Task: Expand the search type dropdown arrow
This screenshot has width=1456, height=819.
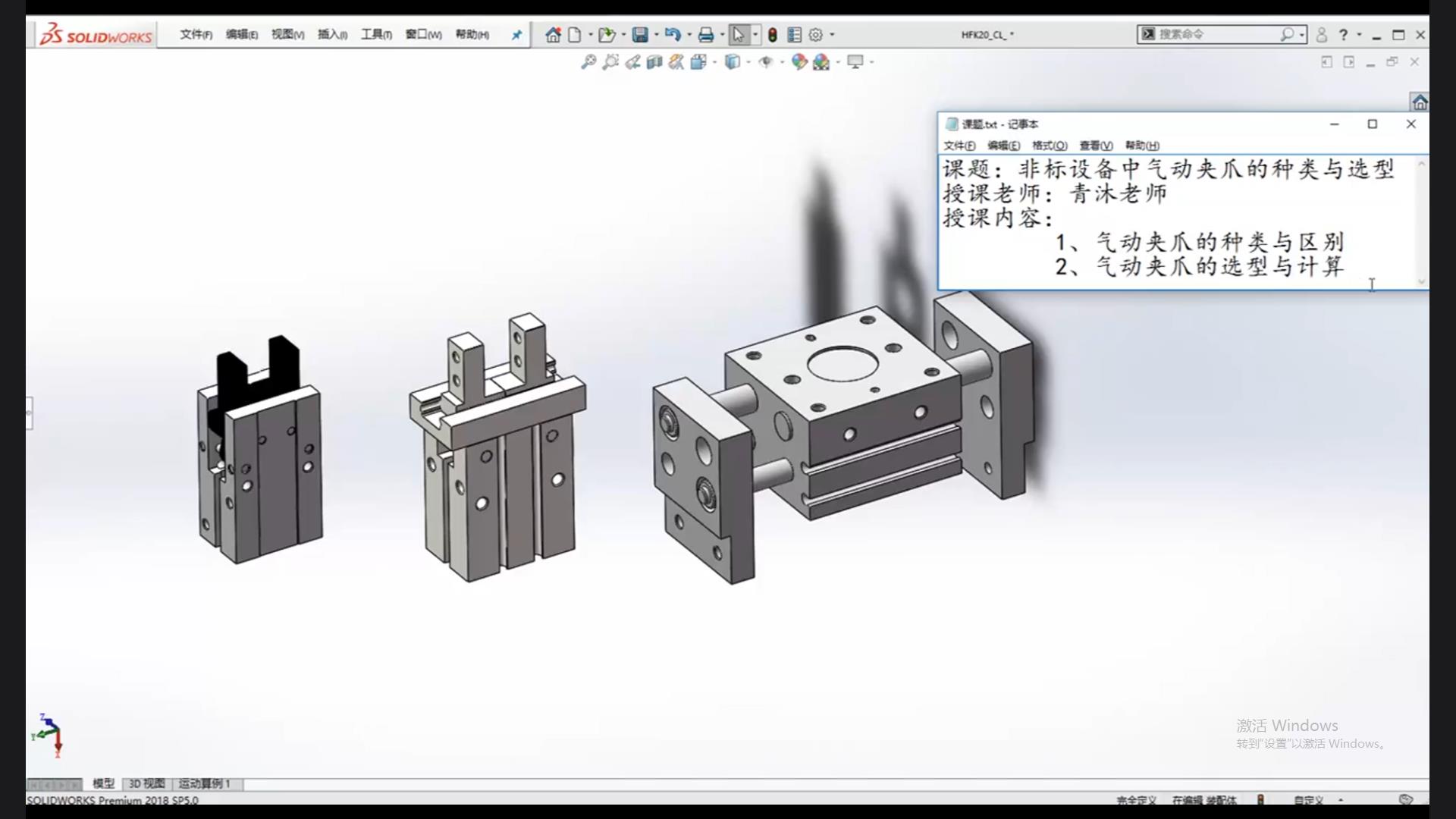Action: (1301, 35)
